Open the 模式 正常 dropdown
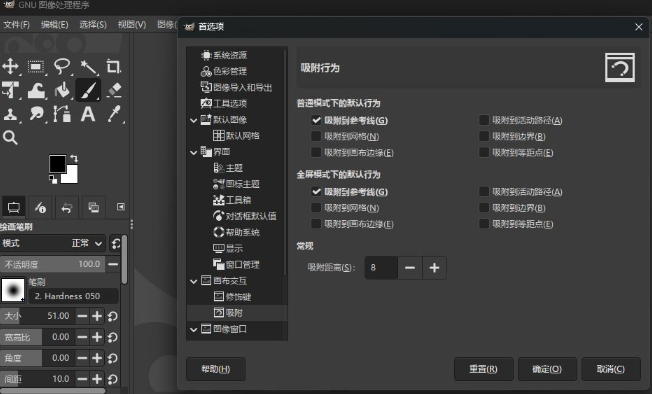This screenshot has height=394, width=652. pos(53,243)
